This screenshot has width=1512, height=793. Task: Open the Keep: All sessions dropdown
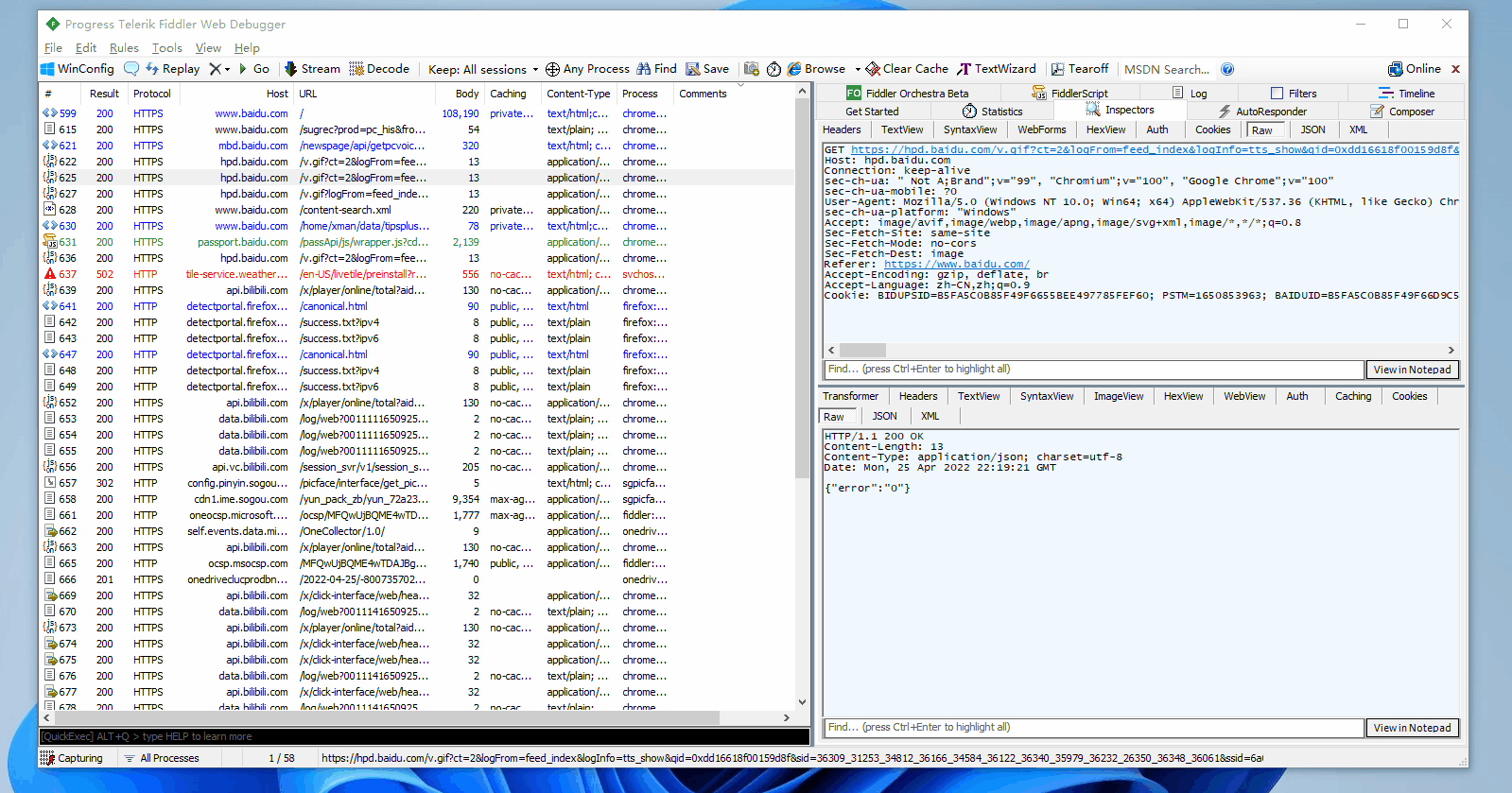[483, 69]
